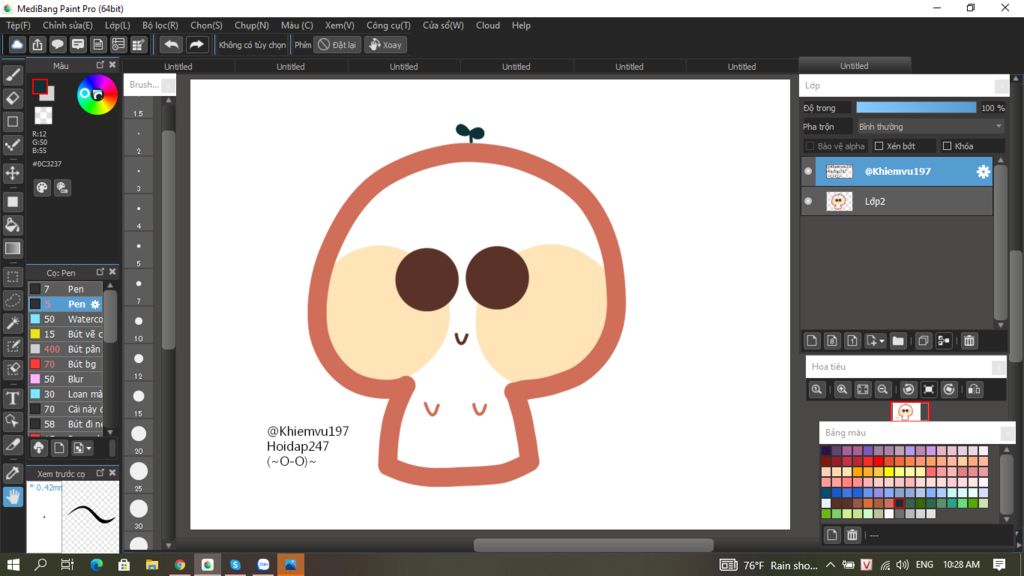The image size is (1024, 576).
Task: Close the Màu color panel
Action: 112,65
